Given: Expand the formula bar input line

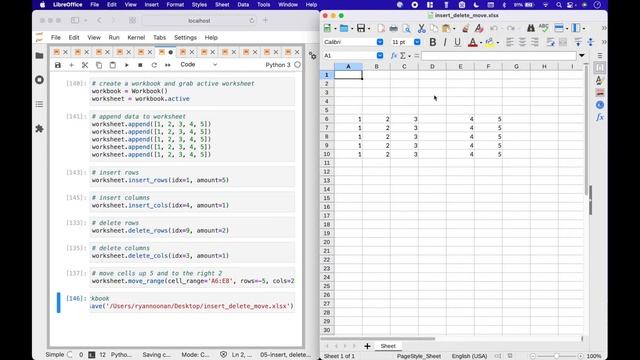Looking at the screenshot, I should click(582, 56).
